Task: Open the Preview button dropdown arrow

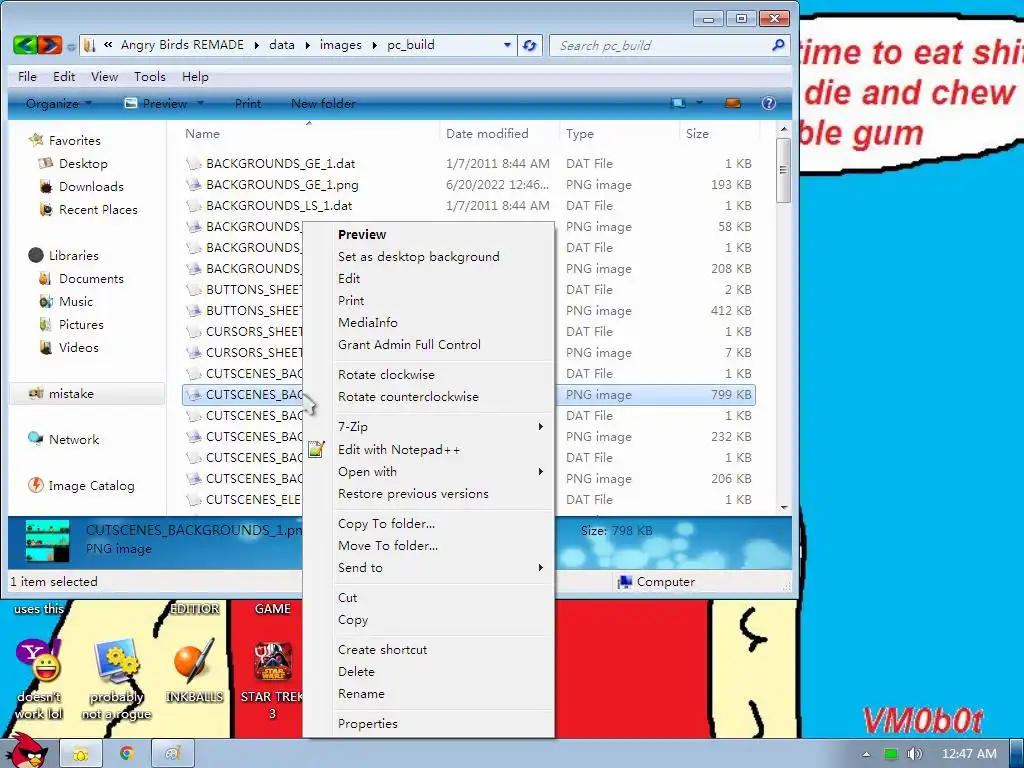Action: click(200, 103)
